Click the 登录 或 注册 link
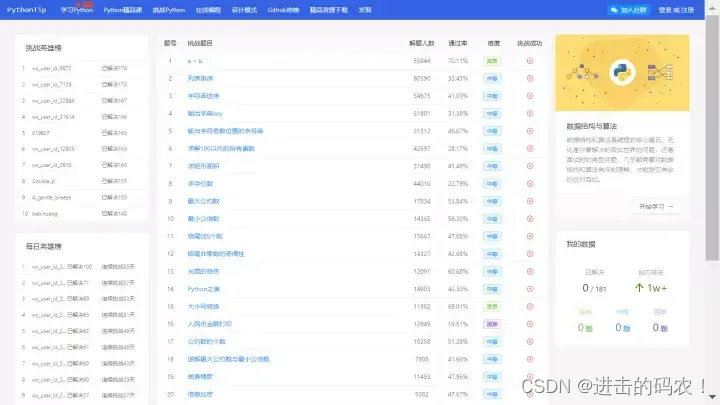The height and width of the screenshot is (405, 720). click(x=676, y=10)
